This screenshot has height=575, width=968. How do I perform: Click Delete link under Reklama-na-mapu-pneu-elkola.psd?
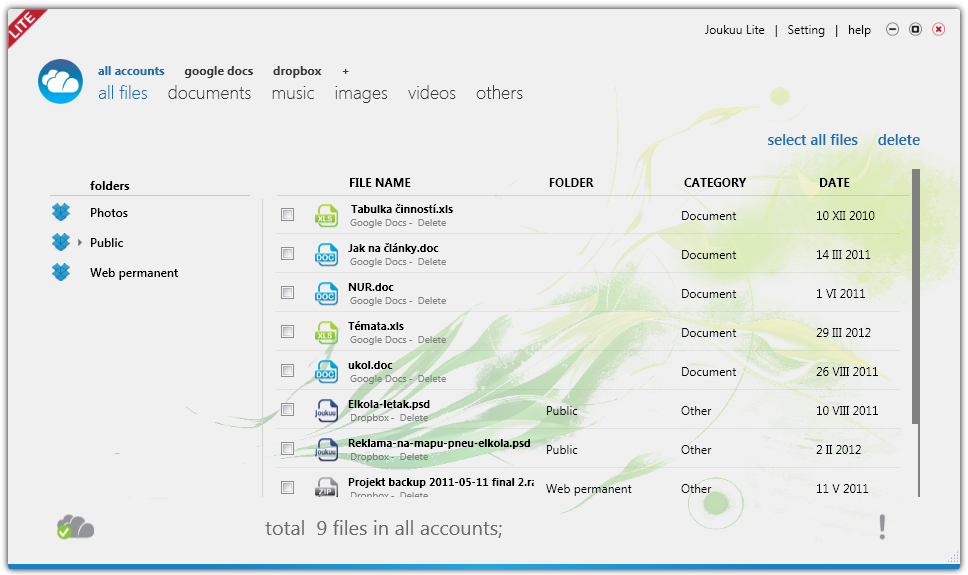[414, 457]
